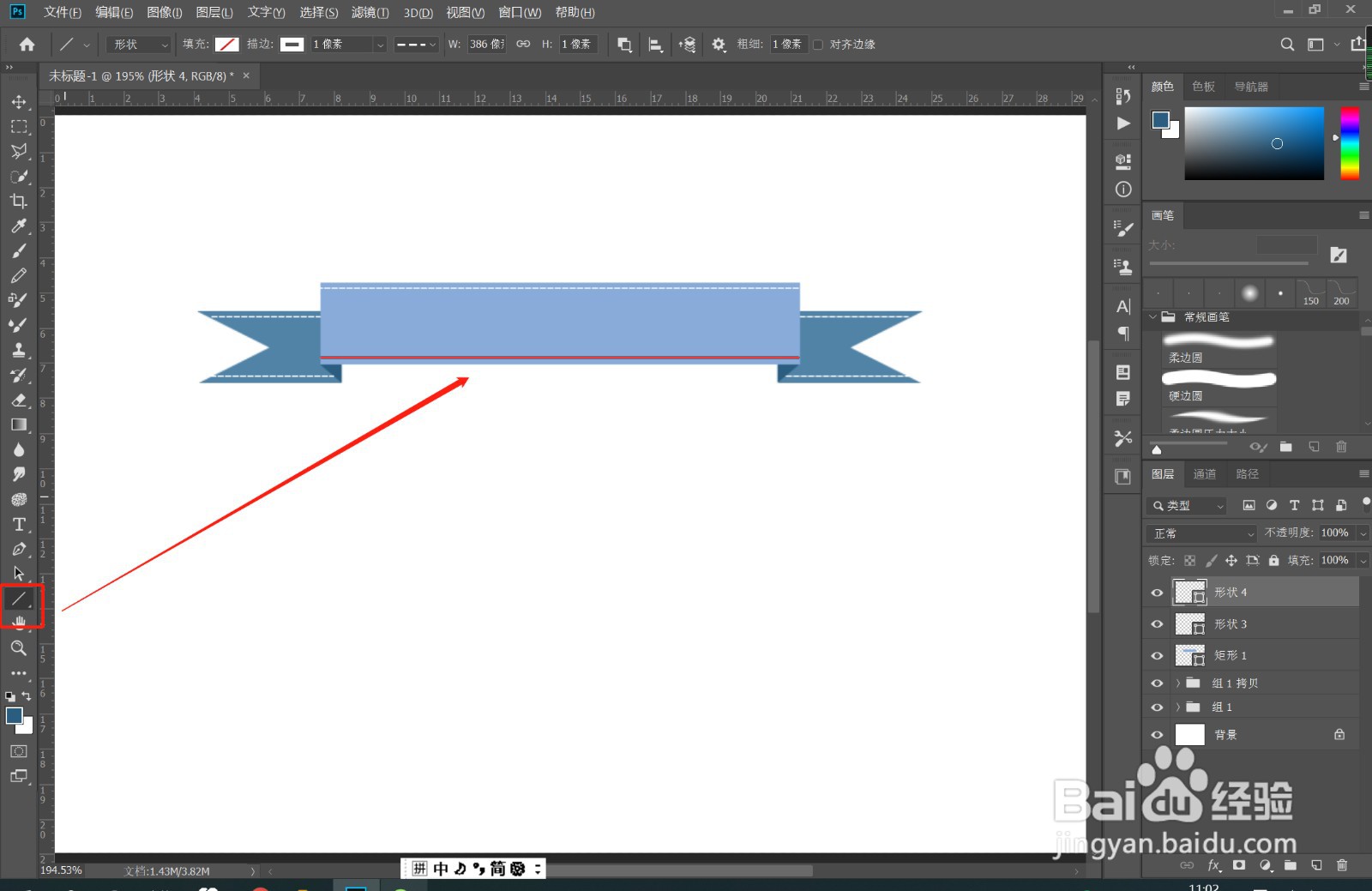Delete the selected layer with trash icon
The image size is (1372, 891).
pos(1342,865)
